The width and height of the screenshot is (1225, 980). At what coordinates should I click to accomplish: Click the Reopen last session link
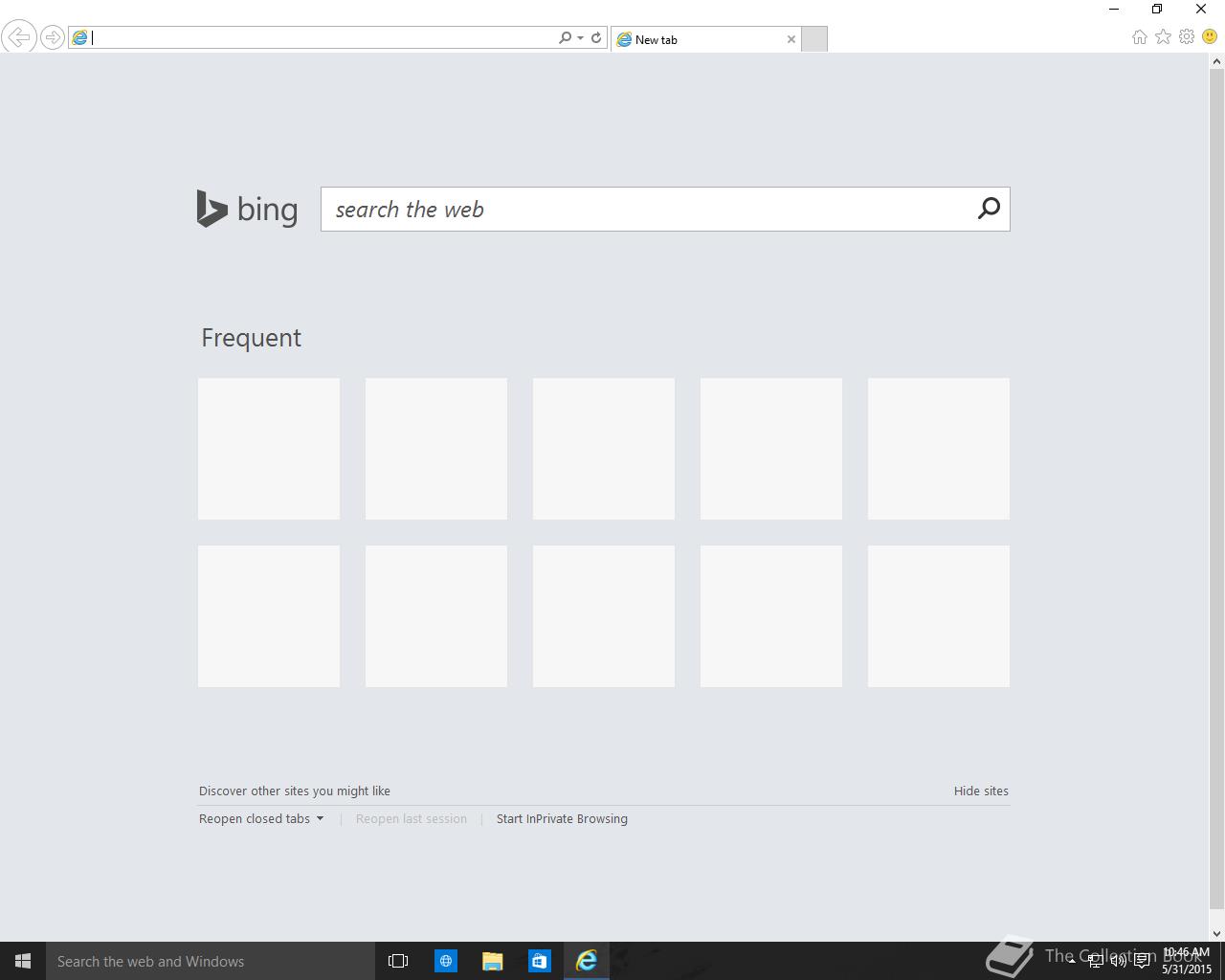pyautogui.click(x=412, y=818)
